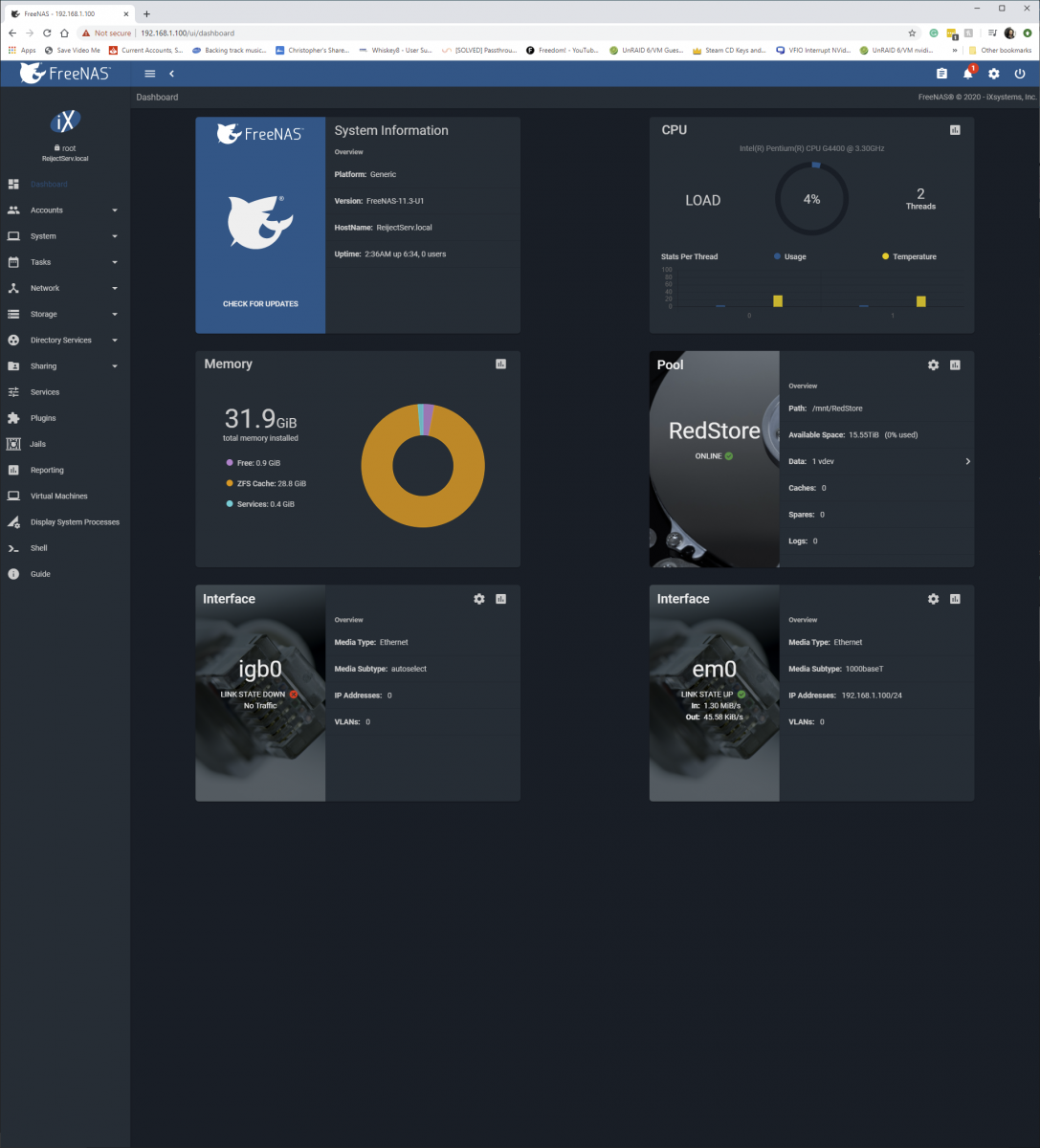
Task: Click the Virtual Machines laptop icon
Action: pos(13,496)
